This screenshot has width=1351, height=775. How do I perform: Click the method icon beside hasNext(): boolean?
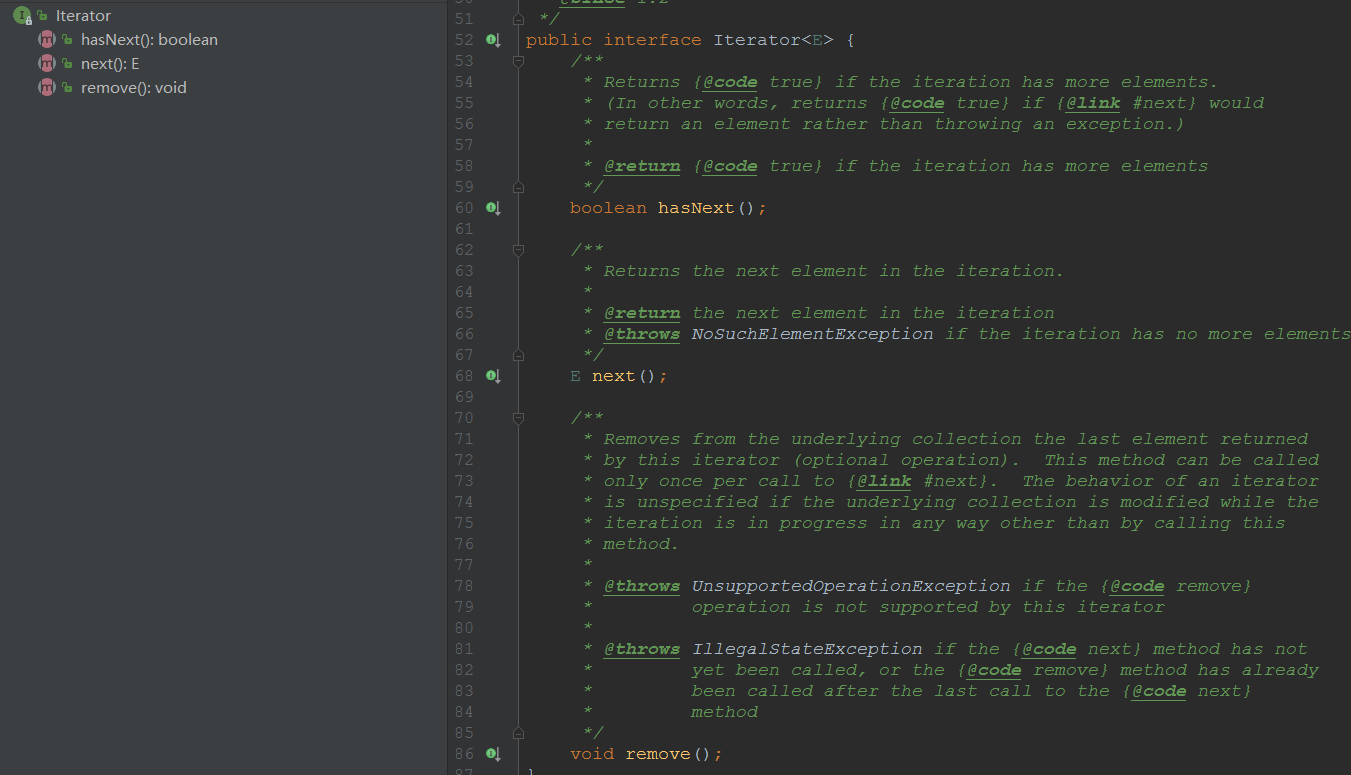point(46,40)
